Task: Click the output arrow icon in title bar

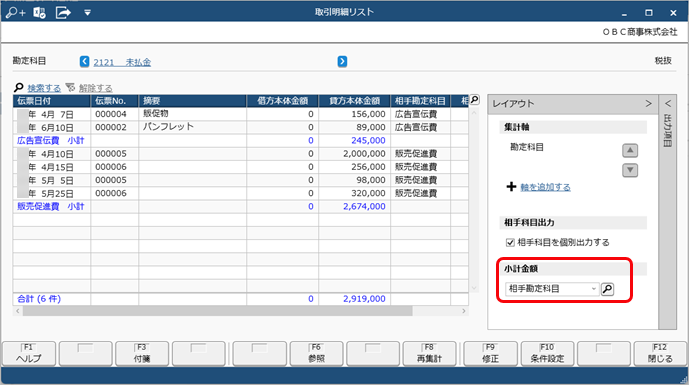Action: pyautogui.click(x=63, y=13)
